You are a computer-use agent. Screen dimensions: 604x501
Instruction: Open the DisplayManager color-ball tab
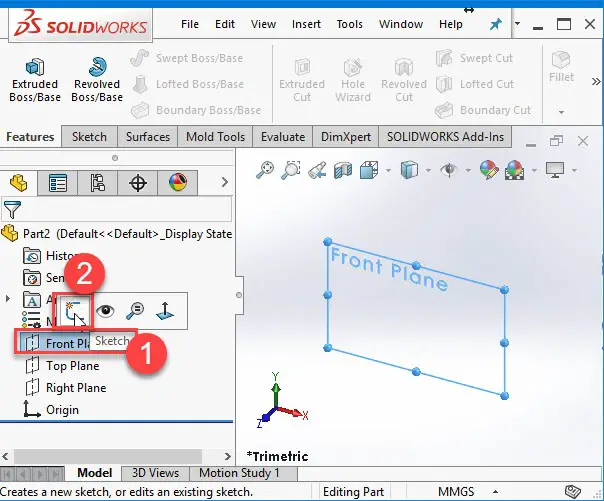pos(178,183)
